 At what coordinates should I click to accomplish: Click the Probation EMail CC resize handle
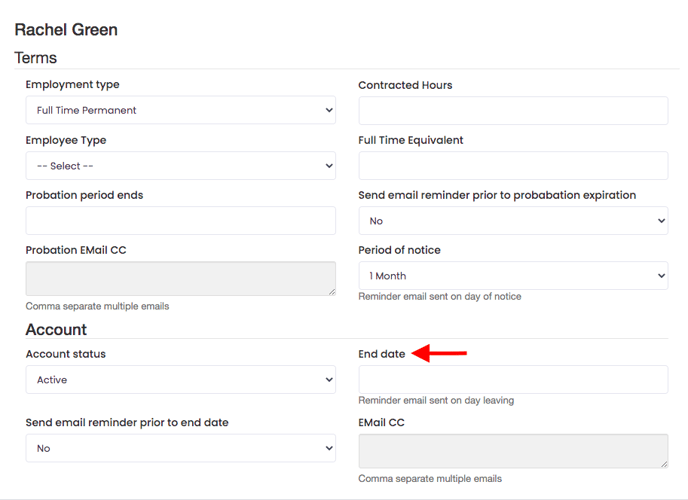331,291
